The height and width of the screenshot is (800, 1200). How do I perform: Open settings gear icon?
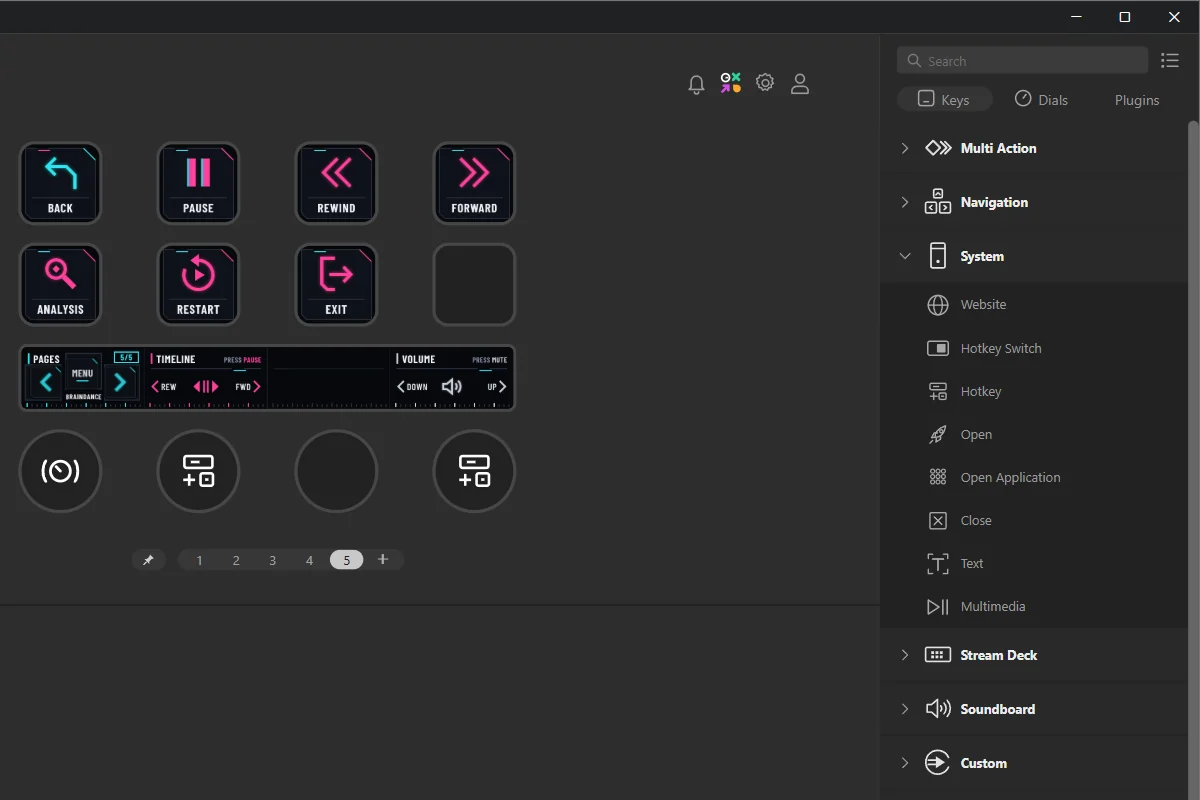[765, 83]
